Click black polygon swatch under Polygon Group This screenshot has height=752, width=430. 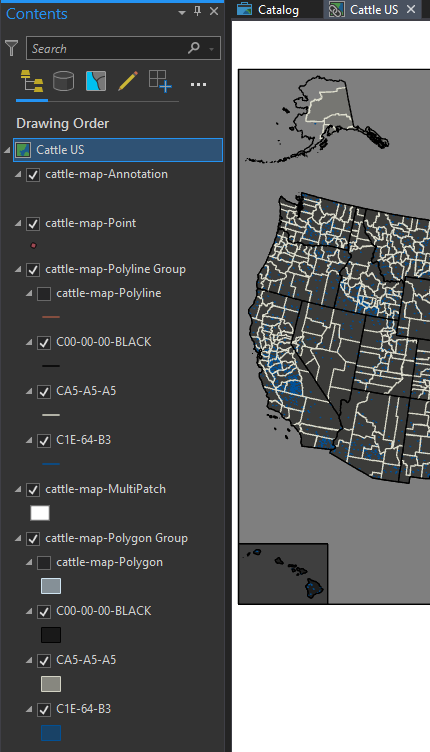pos(51,635)
